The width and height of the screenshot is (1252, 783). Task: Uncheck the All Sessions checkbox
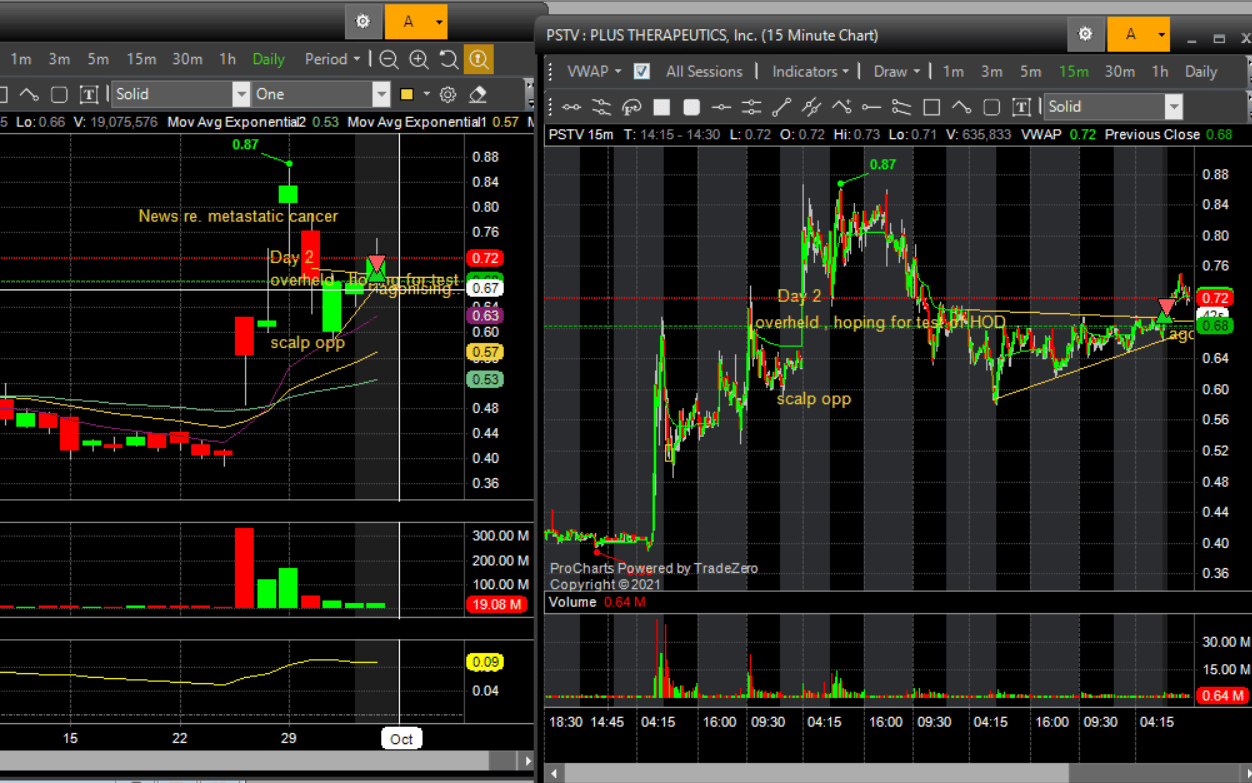[x=642, y=71]
